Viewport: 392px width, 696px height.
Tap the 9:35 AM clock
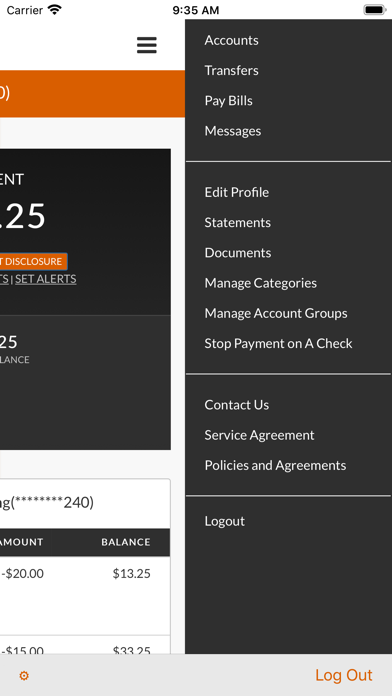click(196, 10)
